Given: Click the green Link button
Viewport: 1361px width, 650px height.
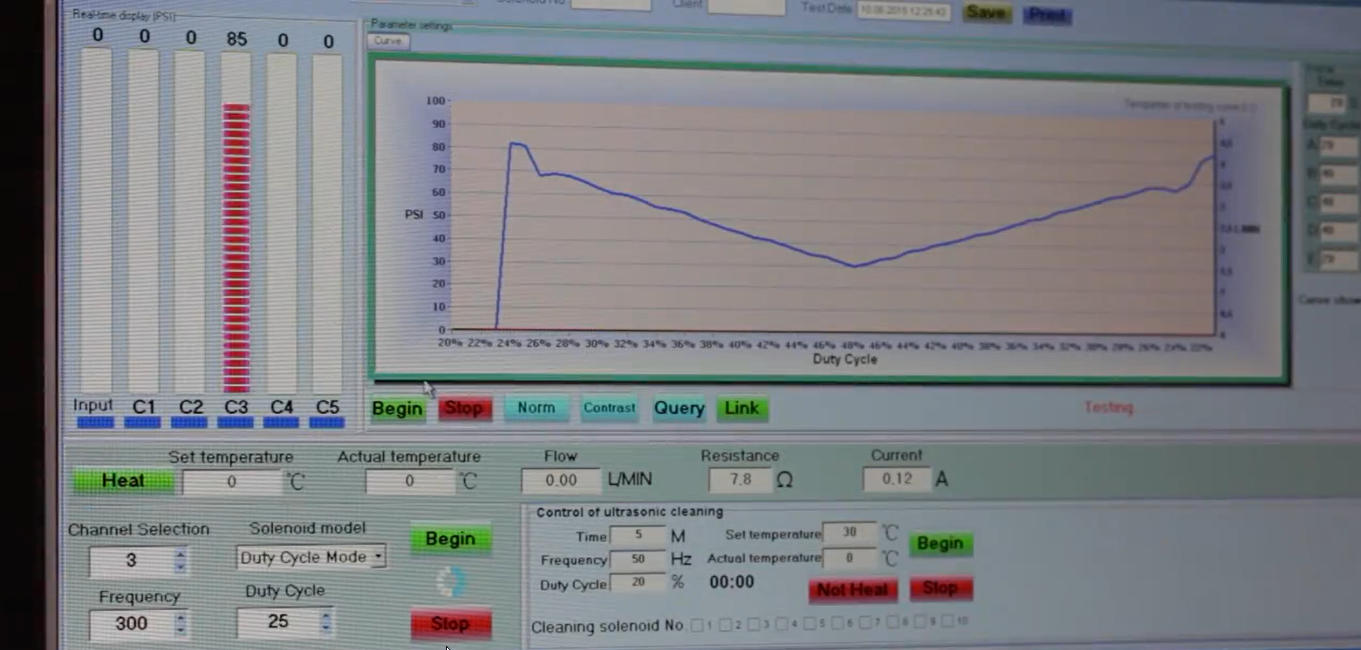Looking at the screenshot, I should (742, 408).
